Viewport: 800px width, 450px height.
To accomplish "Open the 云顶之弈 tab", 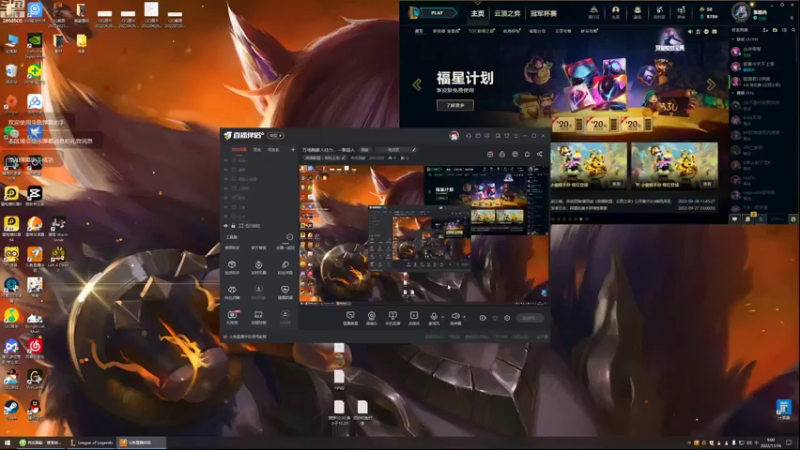I will (x=507, y=13).
